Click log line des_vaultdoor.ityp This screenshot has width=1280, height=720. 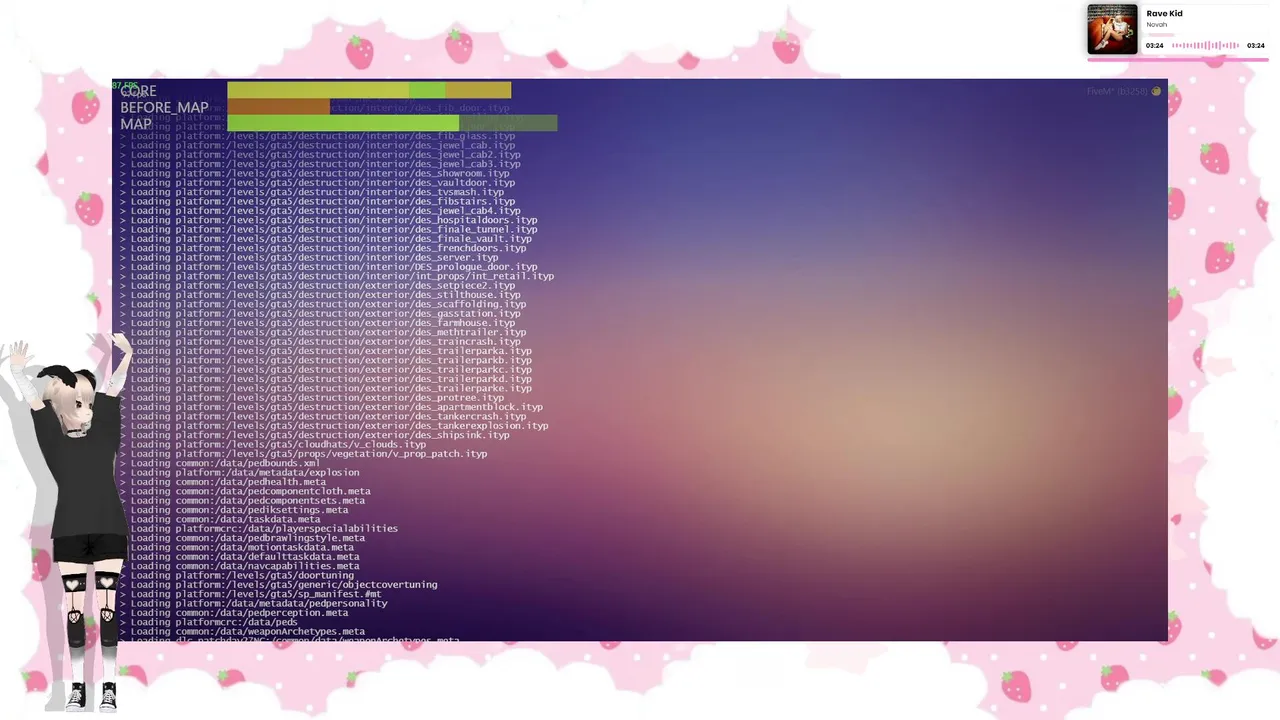[x=318, y=183]
